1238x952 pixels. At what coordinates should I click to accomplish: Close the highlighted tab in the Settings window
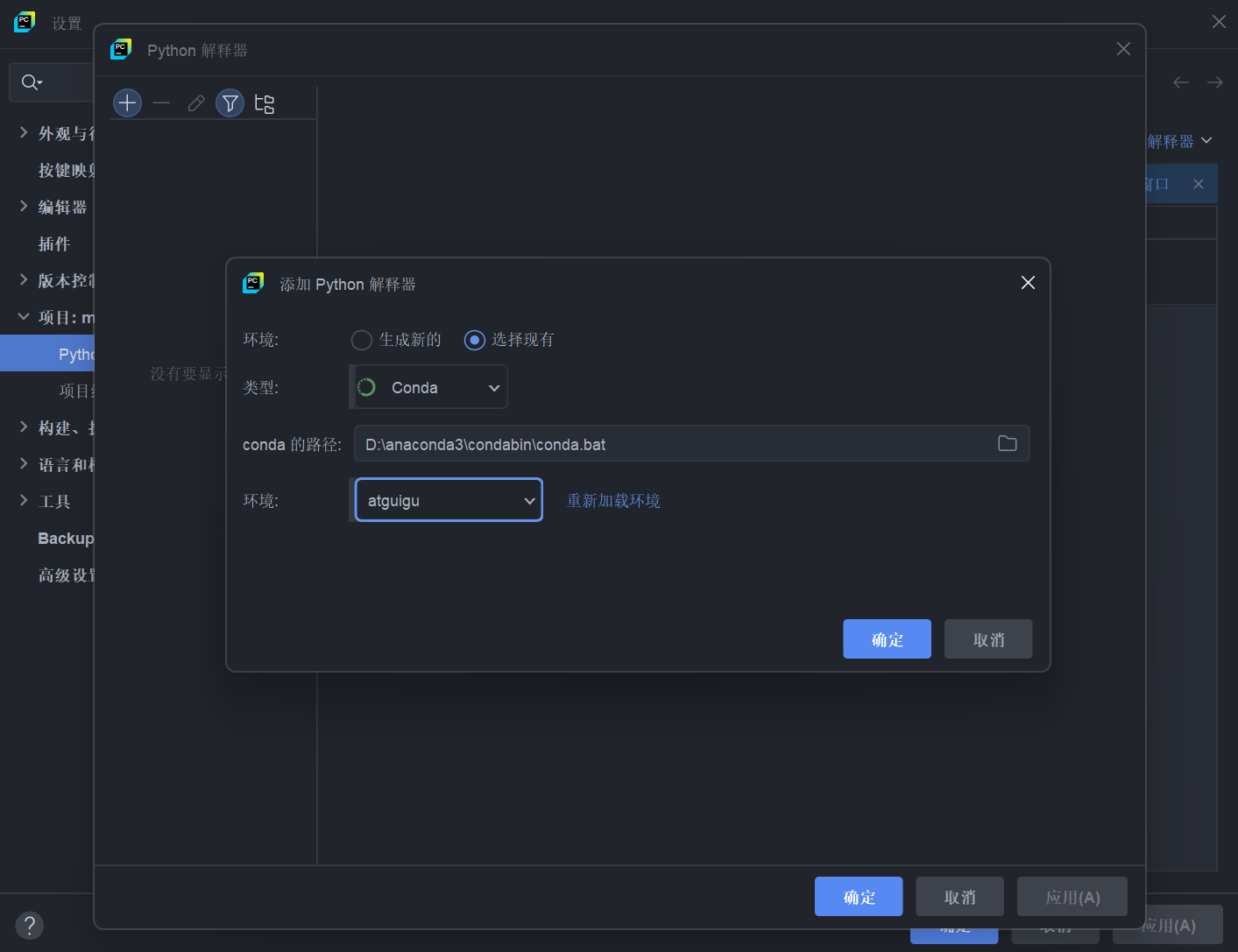click(x=1199, y=184)
